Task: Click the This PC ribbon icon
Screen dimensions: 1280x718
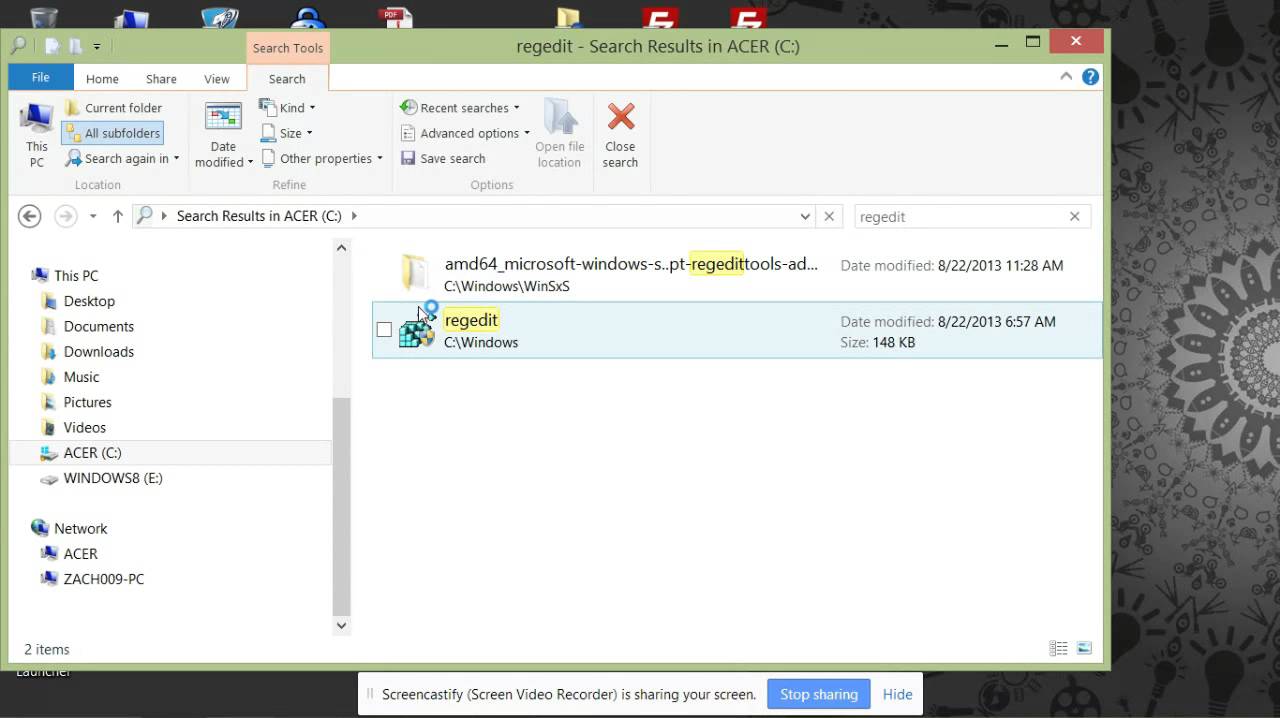Action: (37, 134)
